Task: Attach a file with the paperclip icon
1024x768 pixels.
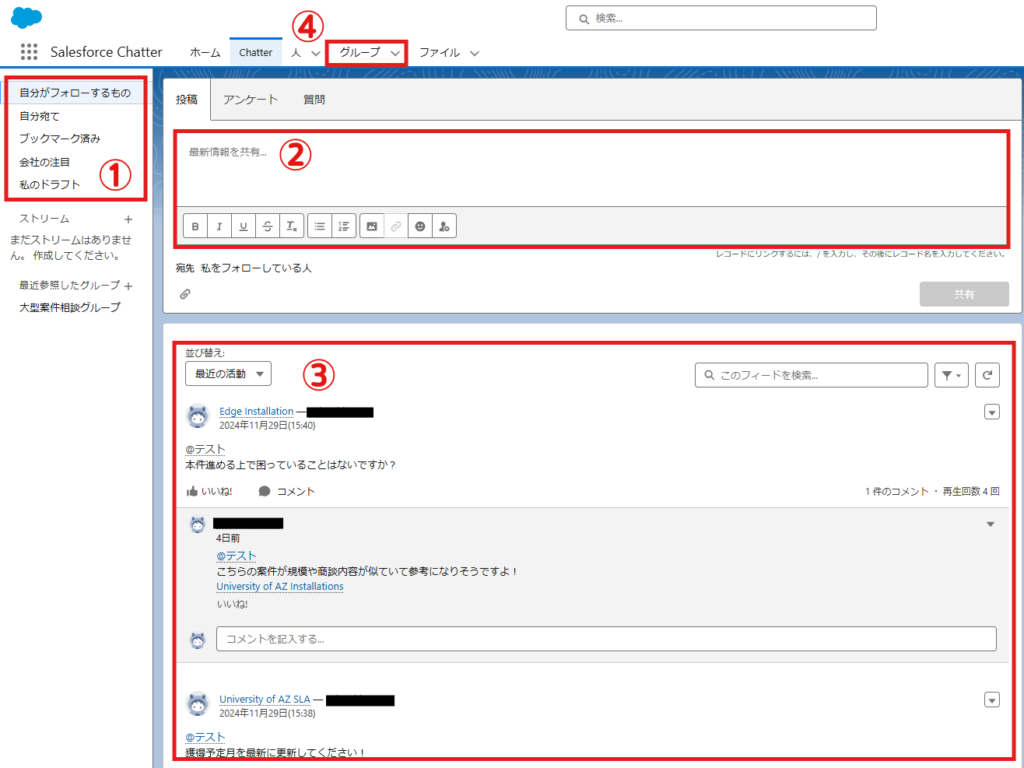Action: pyautogui.click(x=185, y=294)
